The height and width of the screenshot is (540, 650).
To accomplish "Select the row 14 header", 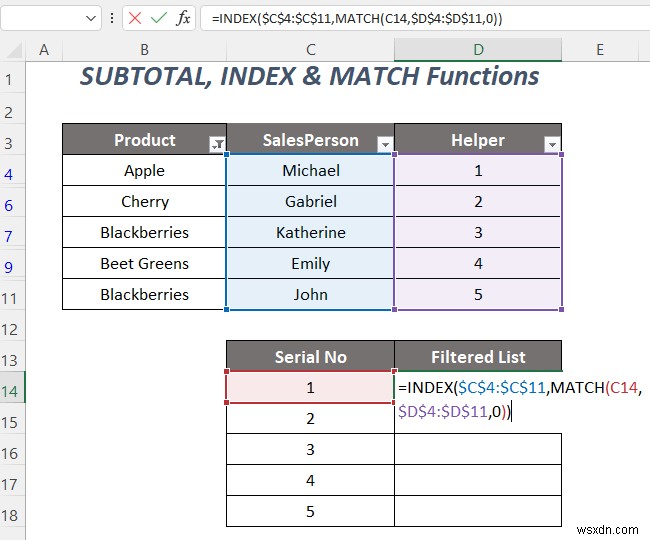I will tap(12, 391).
